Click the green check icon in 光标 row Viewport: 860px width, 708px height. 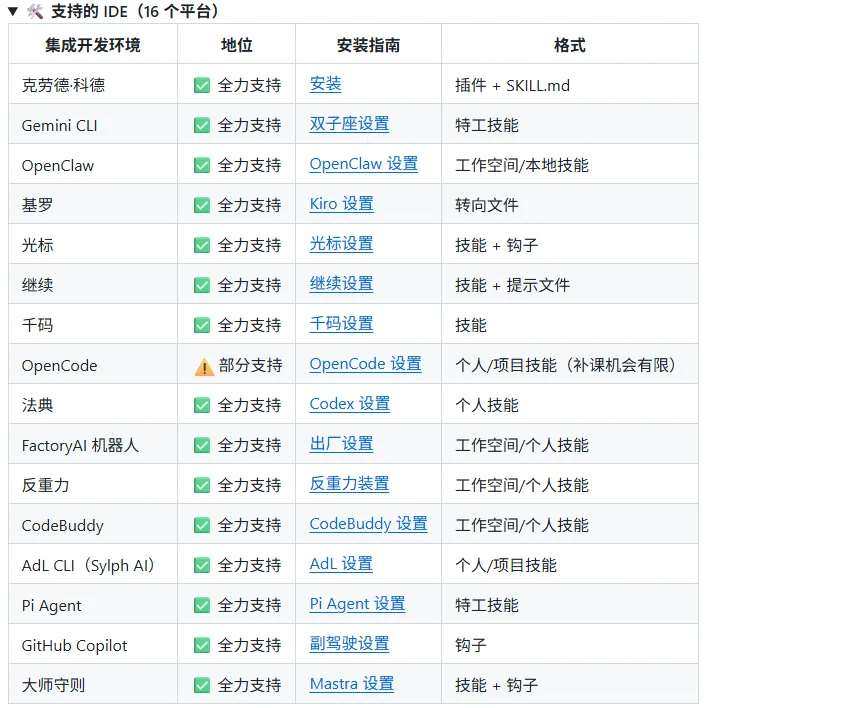tap(202, 245)
